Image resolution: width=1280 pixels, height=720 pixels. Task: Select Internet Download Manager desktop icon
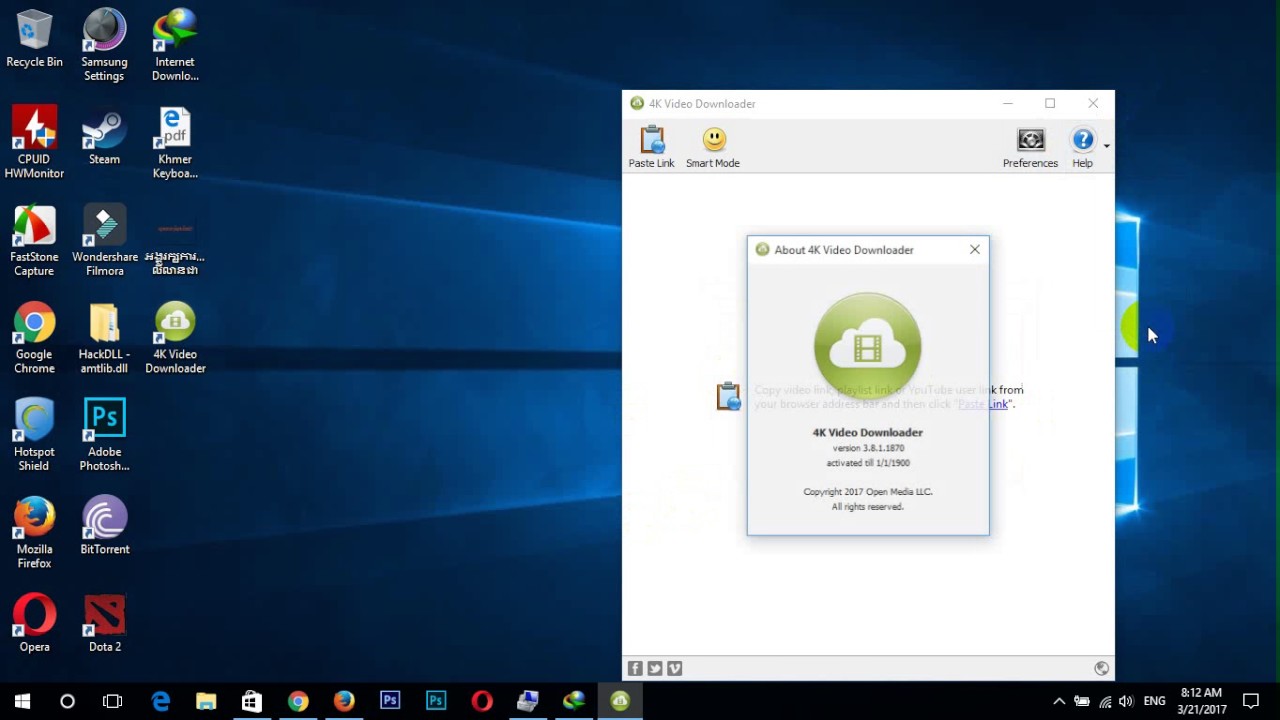coord(175,46)
